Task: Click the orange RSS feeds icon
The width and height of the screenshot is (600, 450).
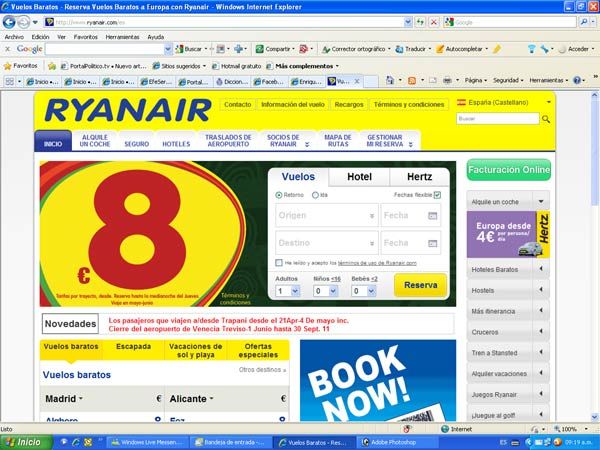Action: coord(412,80)
